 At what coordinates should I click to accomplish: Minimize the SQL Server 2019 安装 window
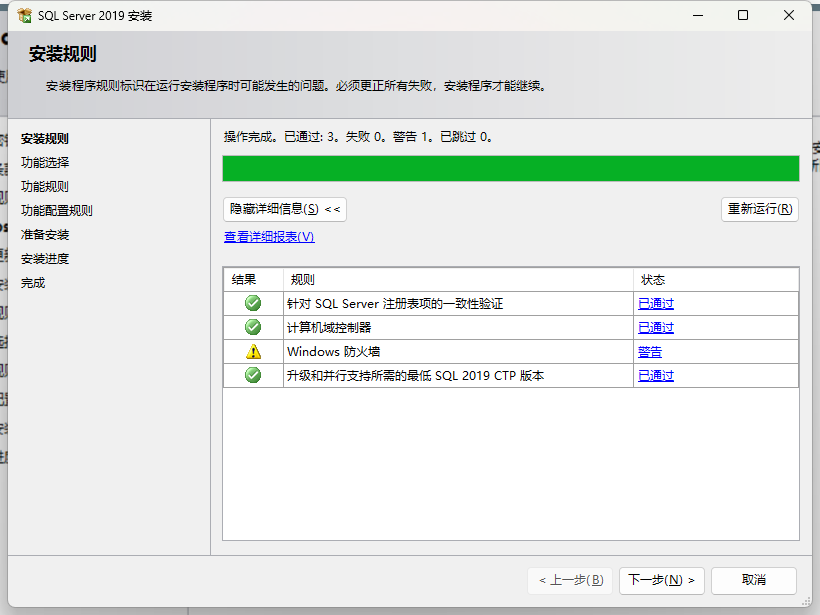click(698, 15)
